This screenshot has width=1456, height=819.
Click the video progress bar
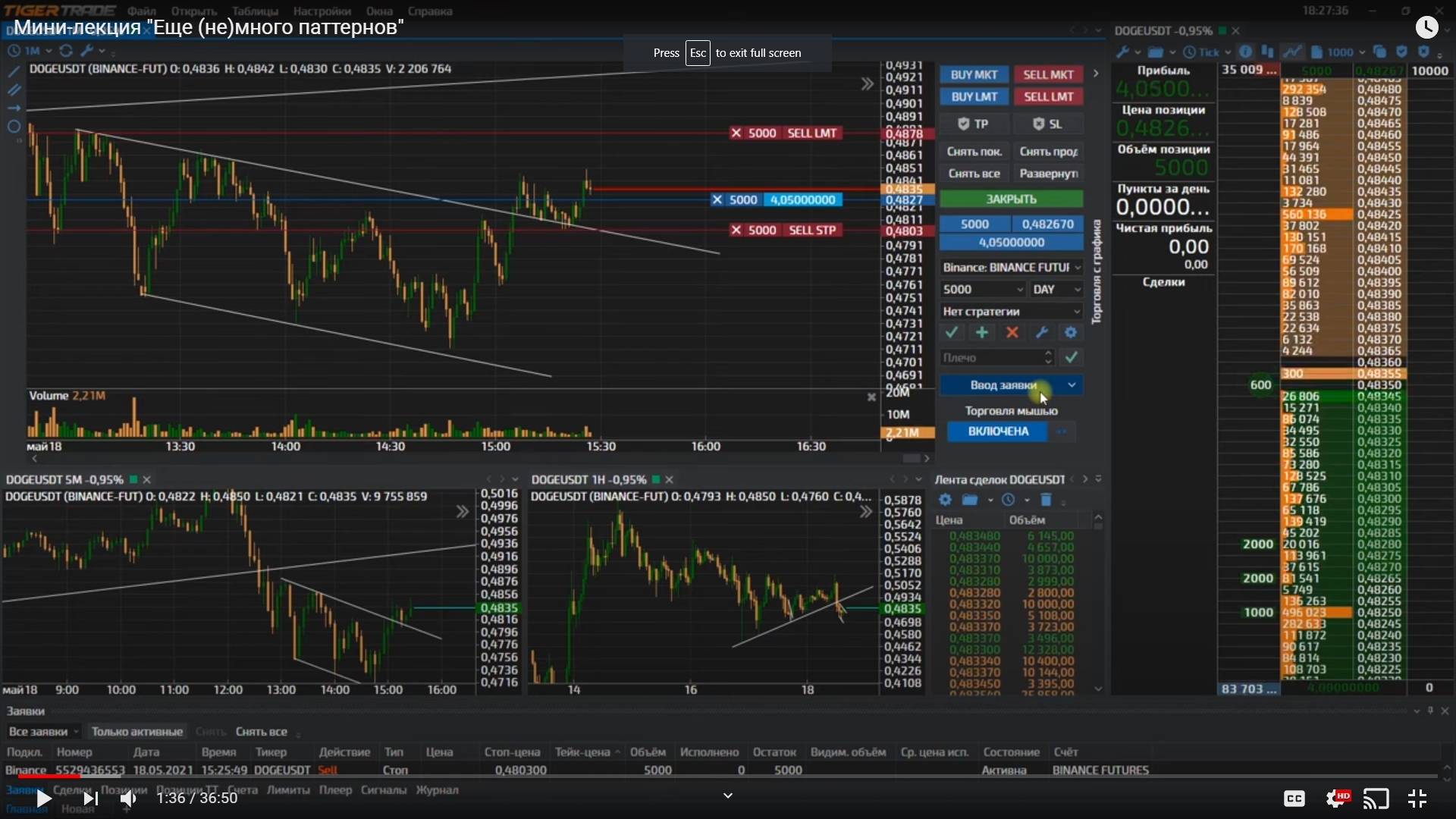tap(728, 776)
